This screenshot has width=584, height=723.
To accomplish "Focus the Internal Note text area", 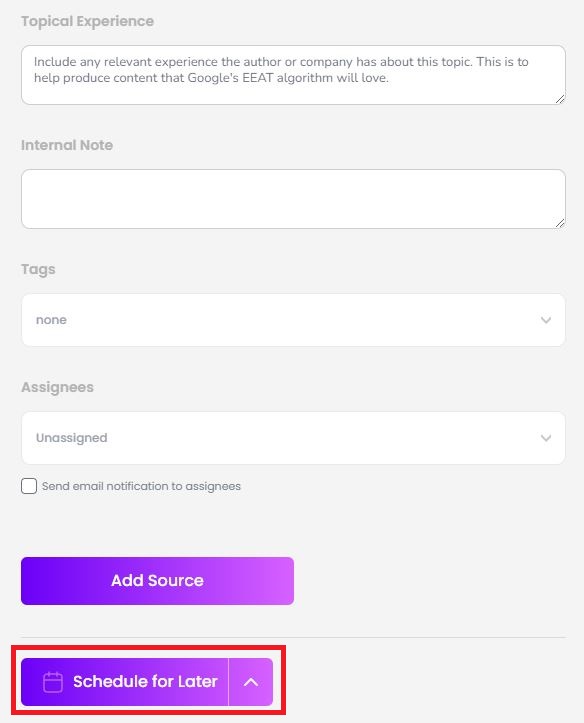I will 293,199.
